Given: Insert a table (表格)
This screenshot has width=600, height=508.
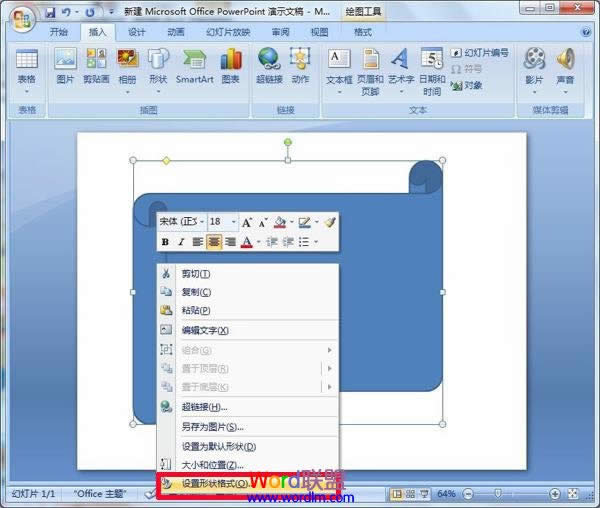Looking at the screenshot, I should coord(27,71).
